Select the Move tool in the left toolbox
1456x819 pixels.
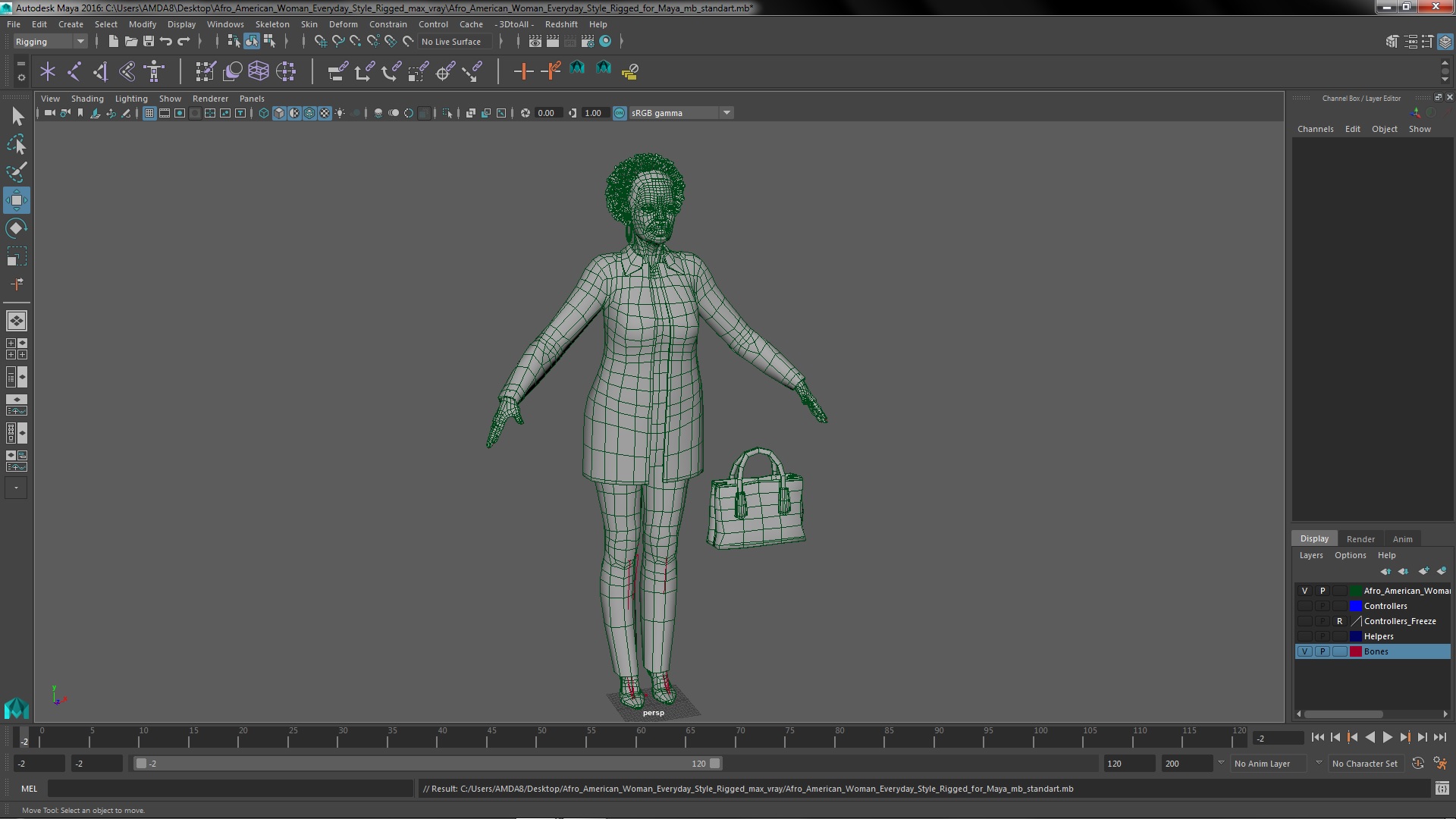(17, 200)
